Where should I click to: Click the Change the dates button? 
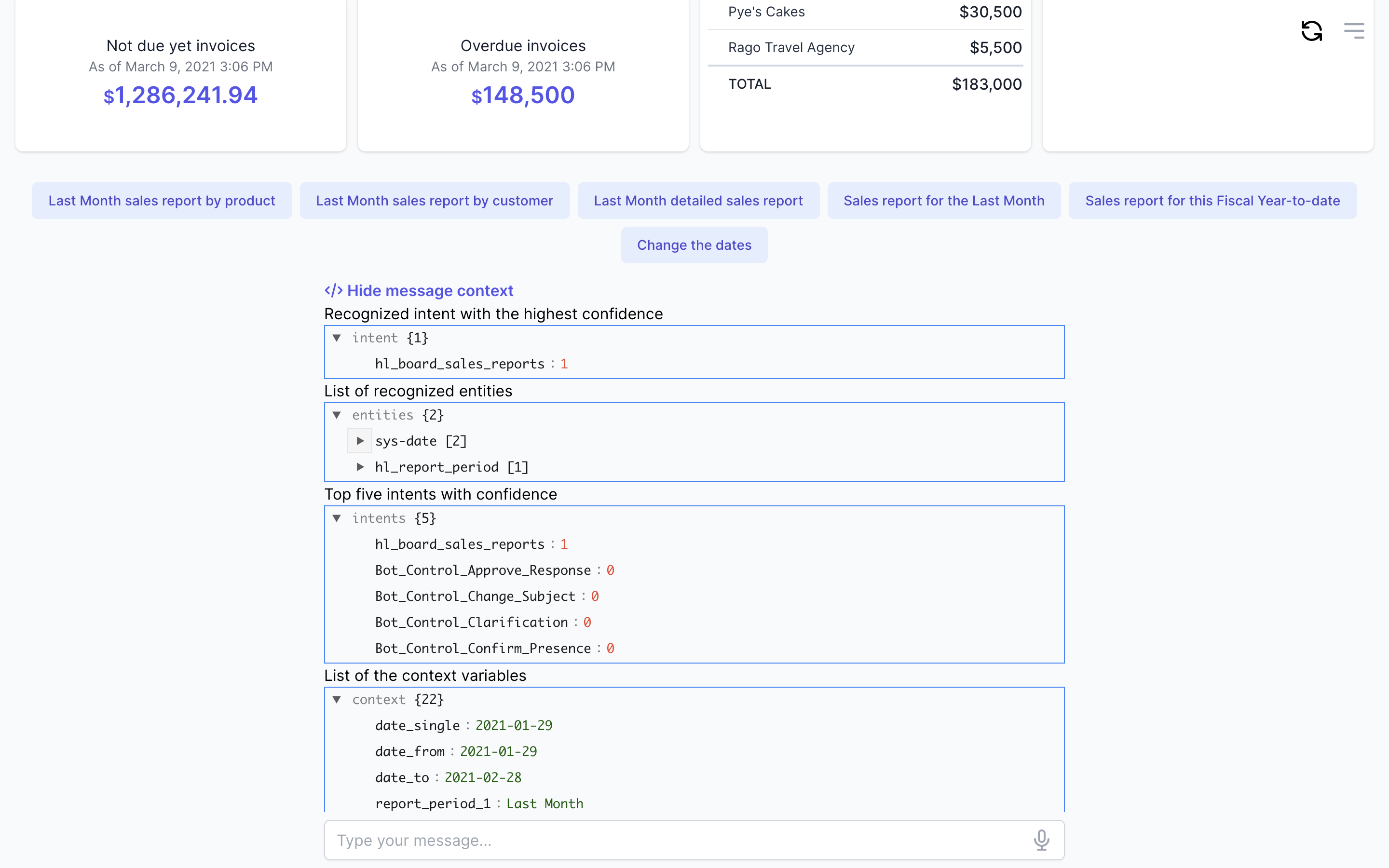[694, 245]
